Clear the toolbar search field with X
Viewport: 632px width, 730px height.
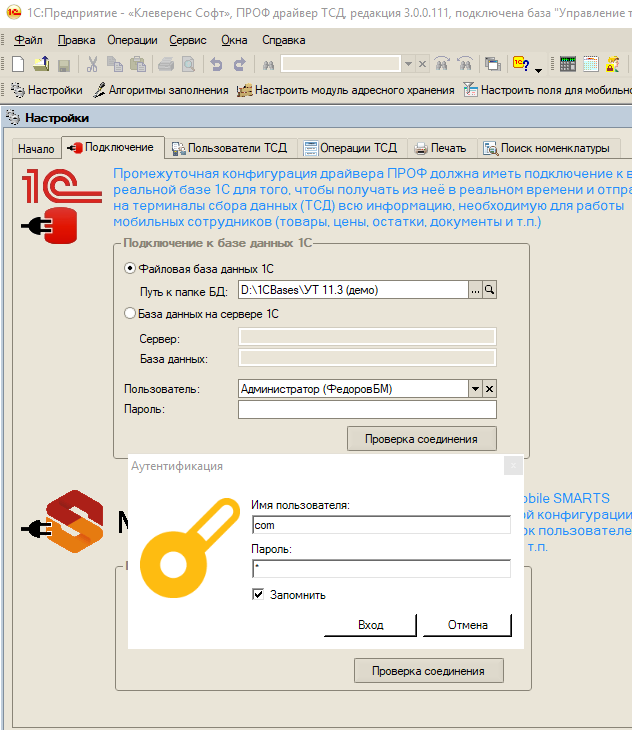pos(422,64)
